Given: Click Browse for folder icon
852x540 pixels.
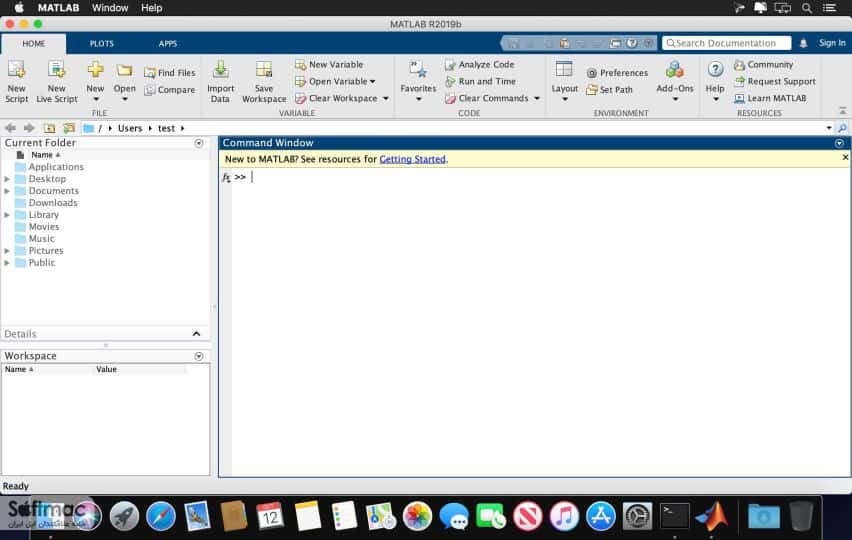Looking at the screenshot, I should point(69,128).
